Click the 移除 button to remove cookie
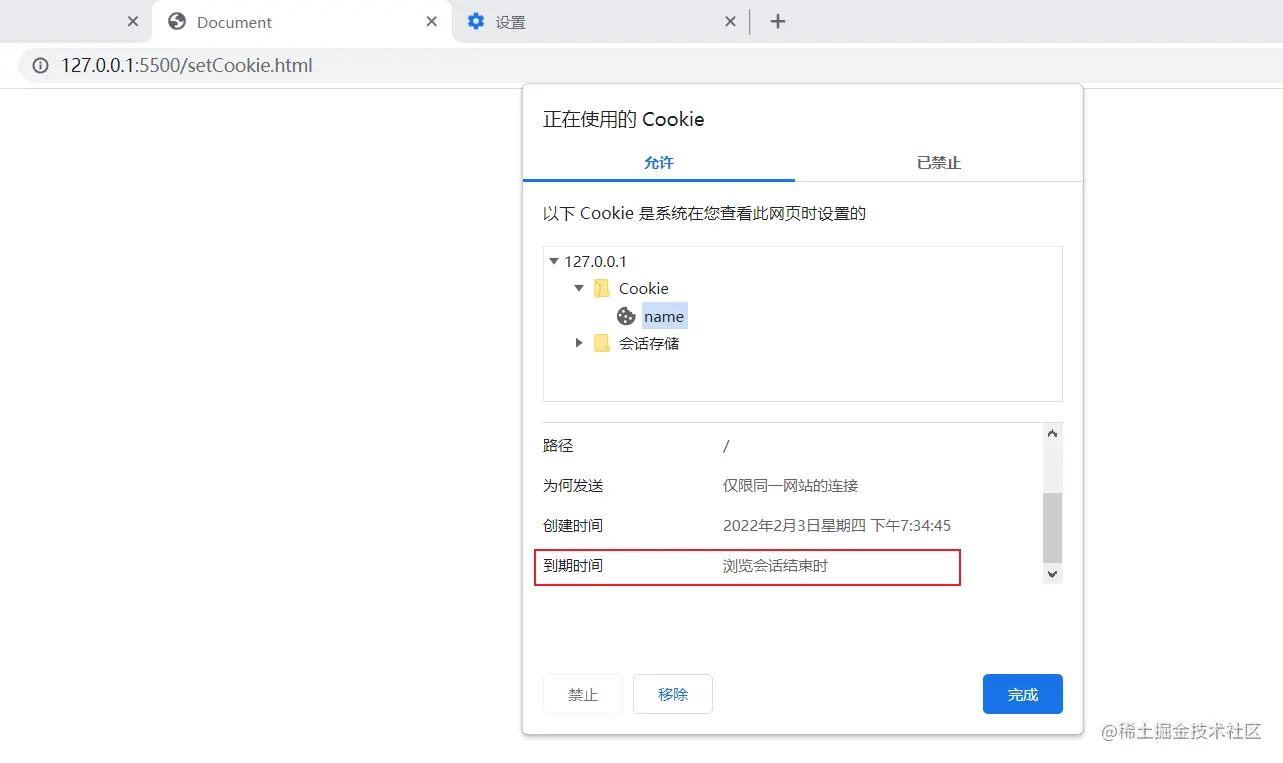The height and width of the screenshot is (763, 1283). pyautogui.click(x=672, y=693)
